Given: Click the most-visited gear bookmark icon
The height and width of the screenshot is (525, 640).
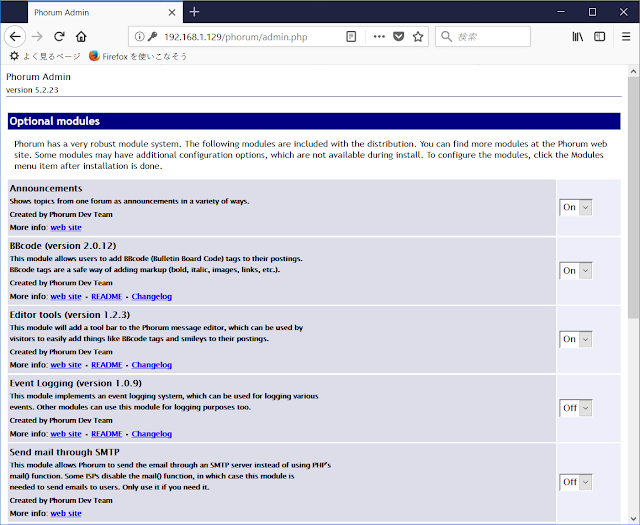Looking at the screenshot, I should tap(14, 56).
